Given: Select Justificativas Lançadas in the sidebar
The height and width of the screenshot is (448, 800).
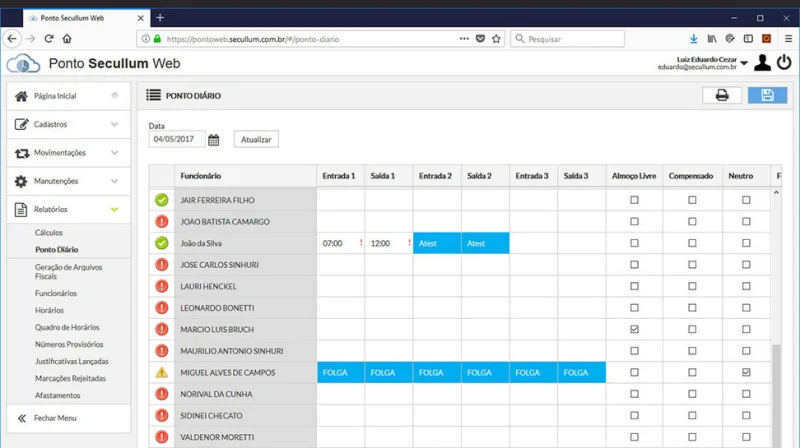Looking at the screenshot, I should pos(71,361).
